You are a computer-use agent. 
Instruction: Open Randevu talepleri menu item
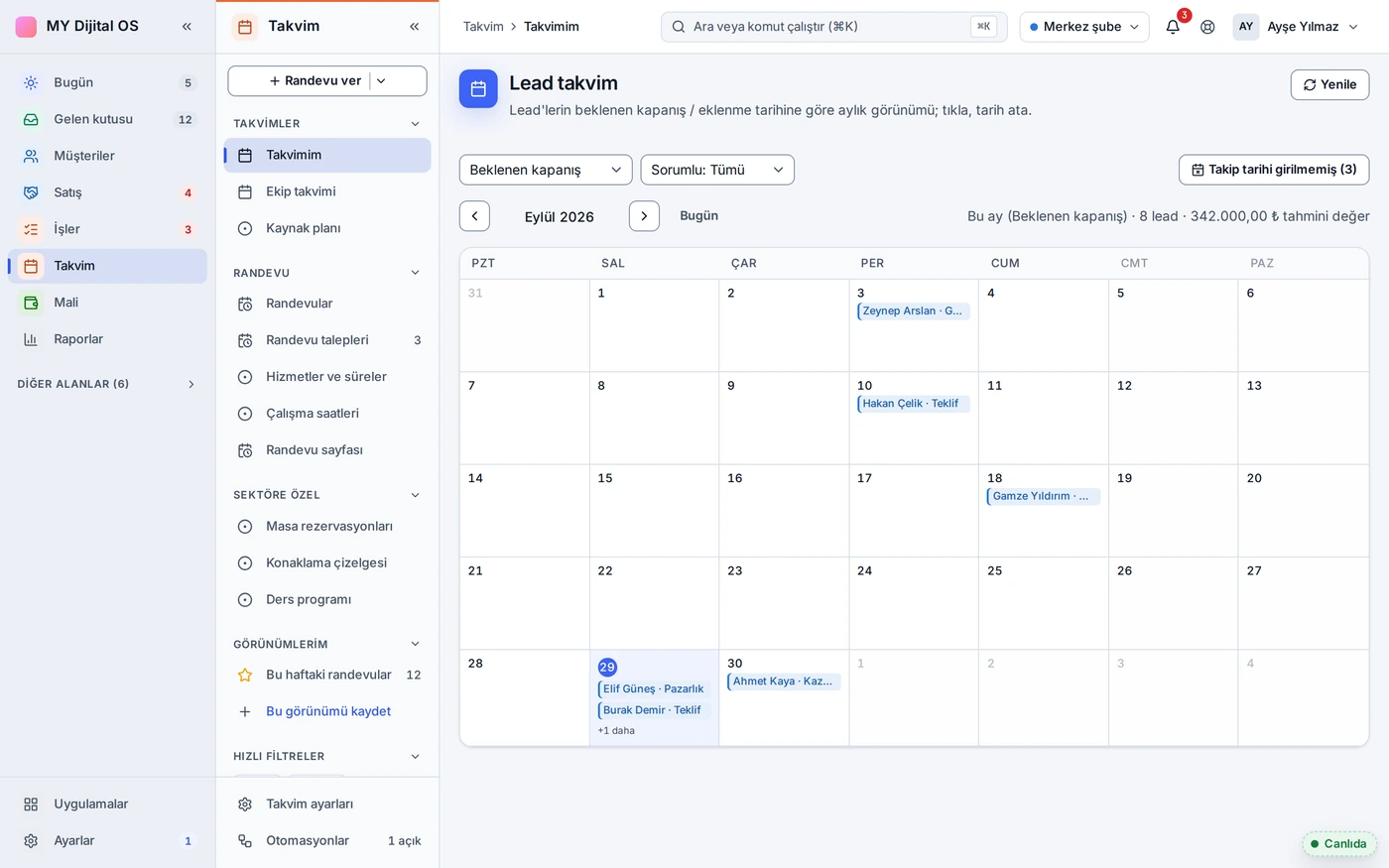click(327, 340)
